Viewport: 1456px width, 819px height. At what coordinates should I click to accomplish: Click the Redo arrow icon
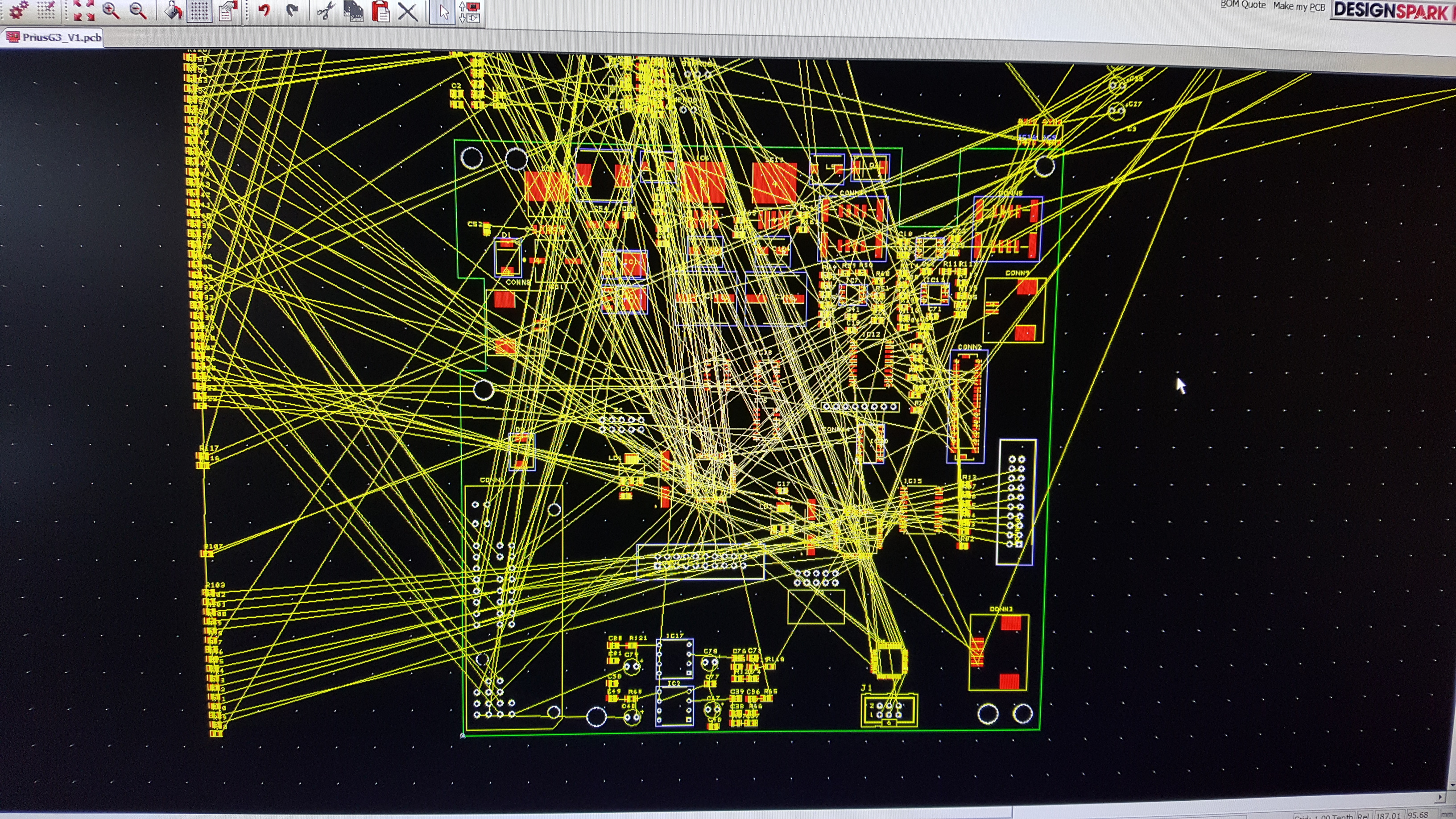tap(292, 10)
